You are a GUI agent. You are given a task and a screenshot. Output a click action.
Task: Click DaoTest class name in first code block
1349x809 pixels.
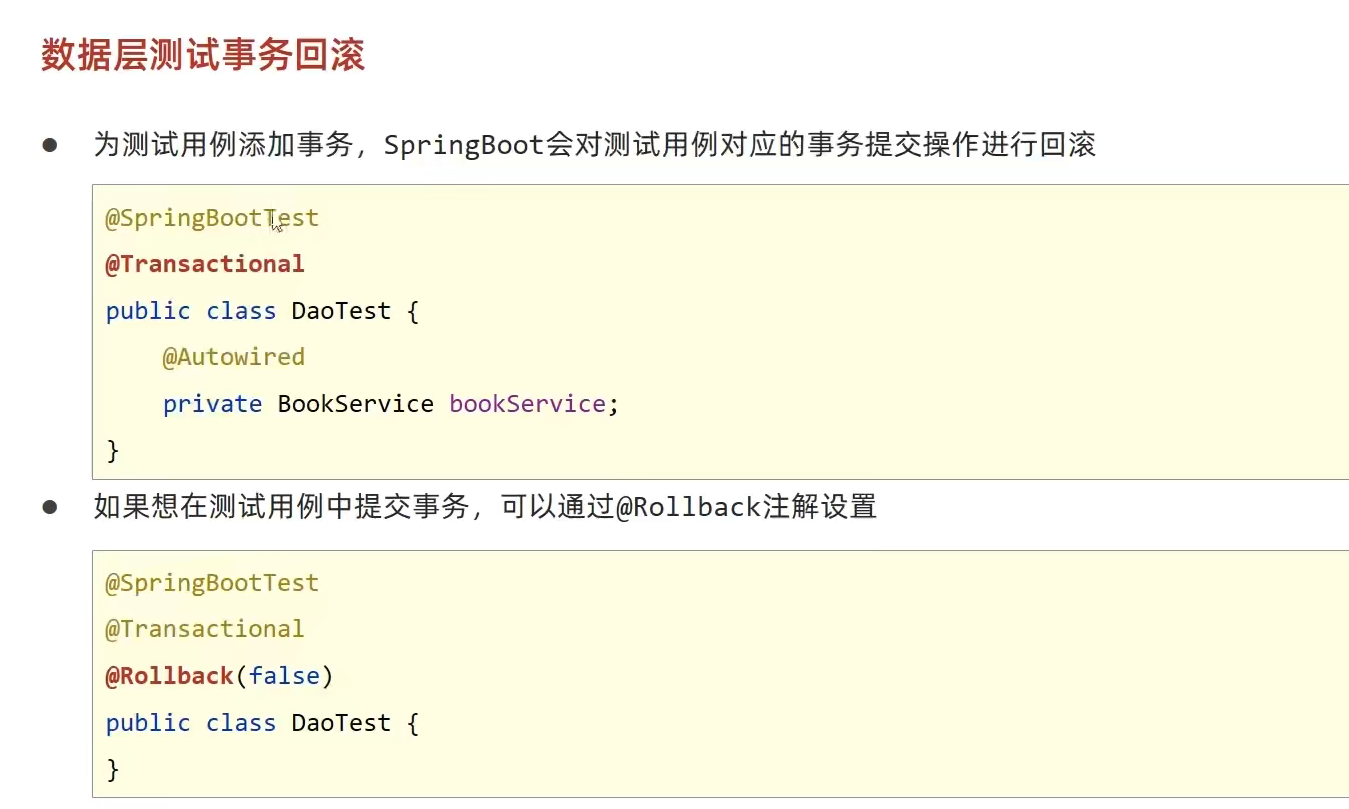click(x=341, y=311)
